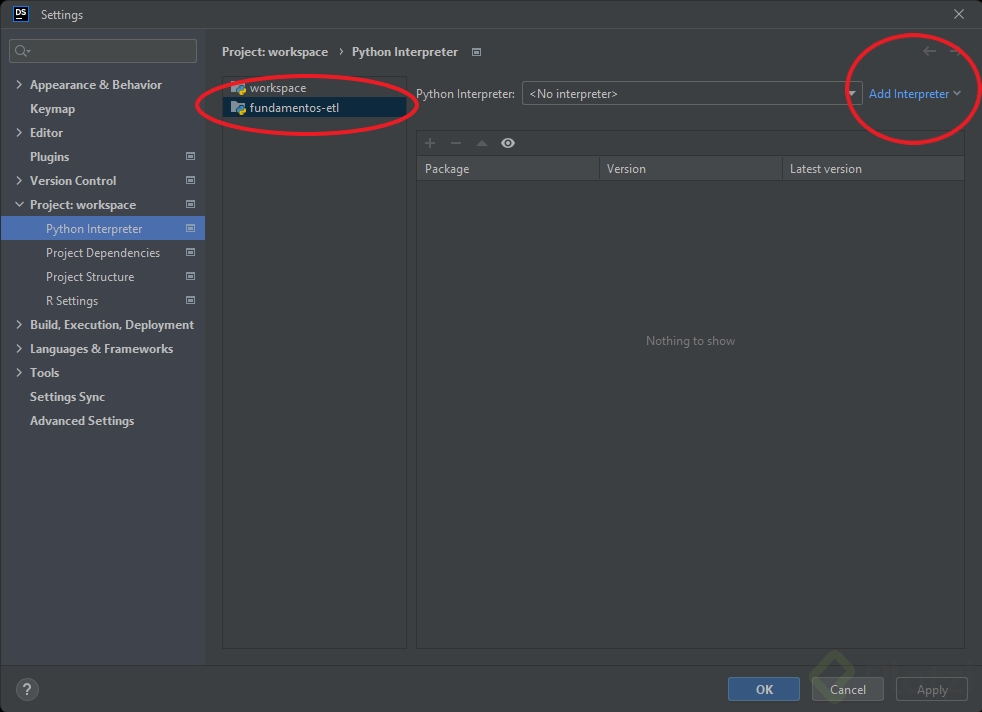
Task: Click the Version column header
Action: [x=691, y=168]
